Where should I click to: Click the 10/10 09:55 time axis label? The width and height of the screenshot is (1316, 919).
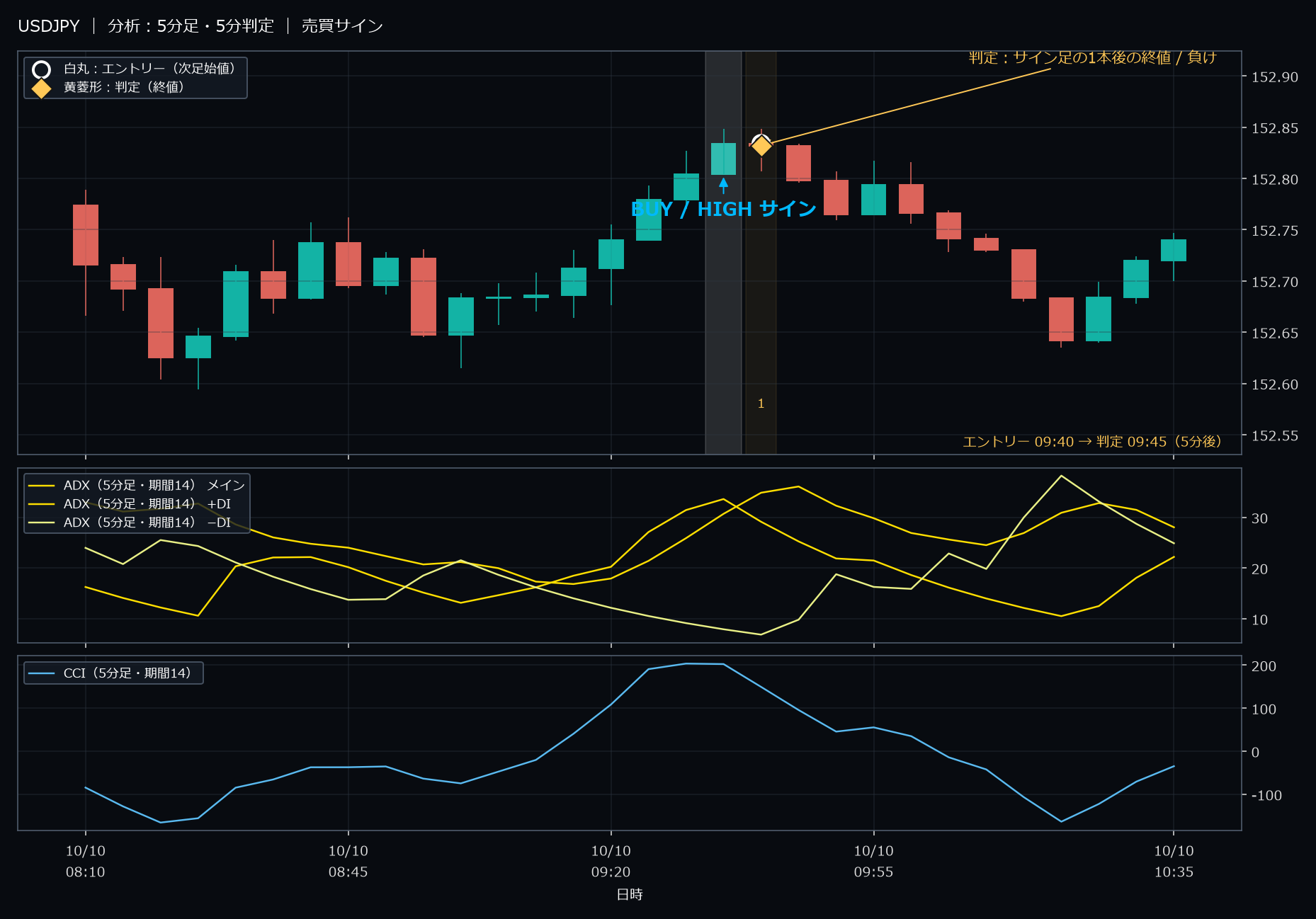[x=874, y=861]
